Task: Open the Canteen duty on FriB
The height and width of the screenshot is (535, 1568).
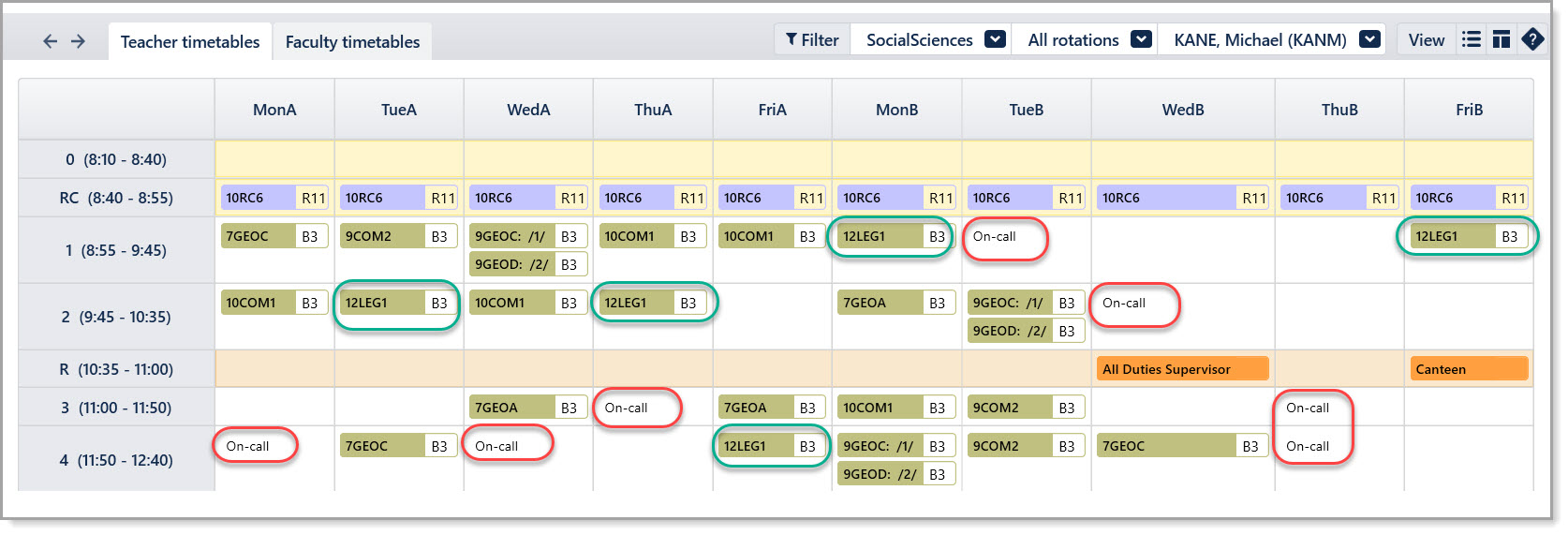Action: click(x=1469, y=369)
